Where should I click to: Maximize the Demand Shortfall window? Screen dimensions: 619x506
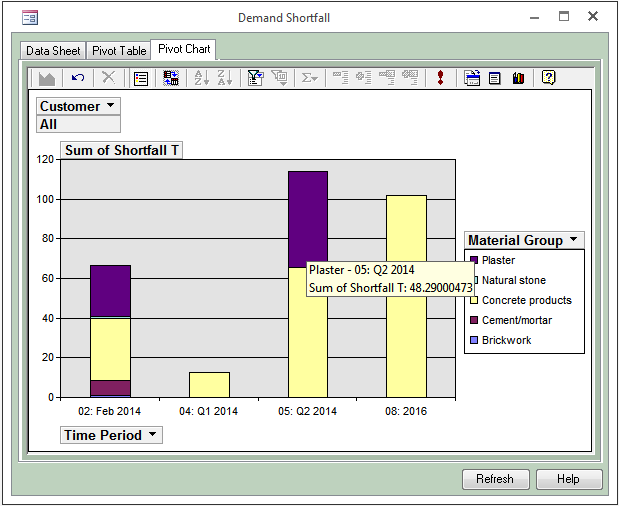click(x=564, y=16)
